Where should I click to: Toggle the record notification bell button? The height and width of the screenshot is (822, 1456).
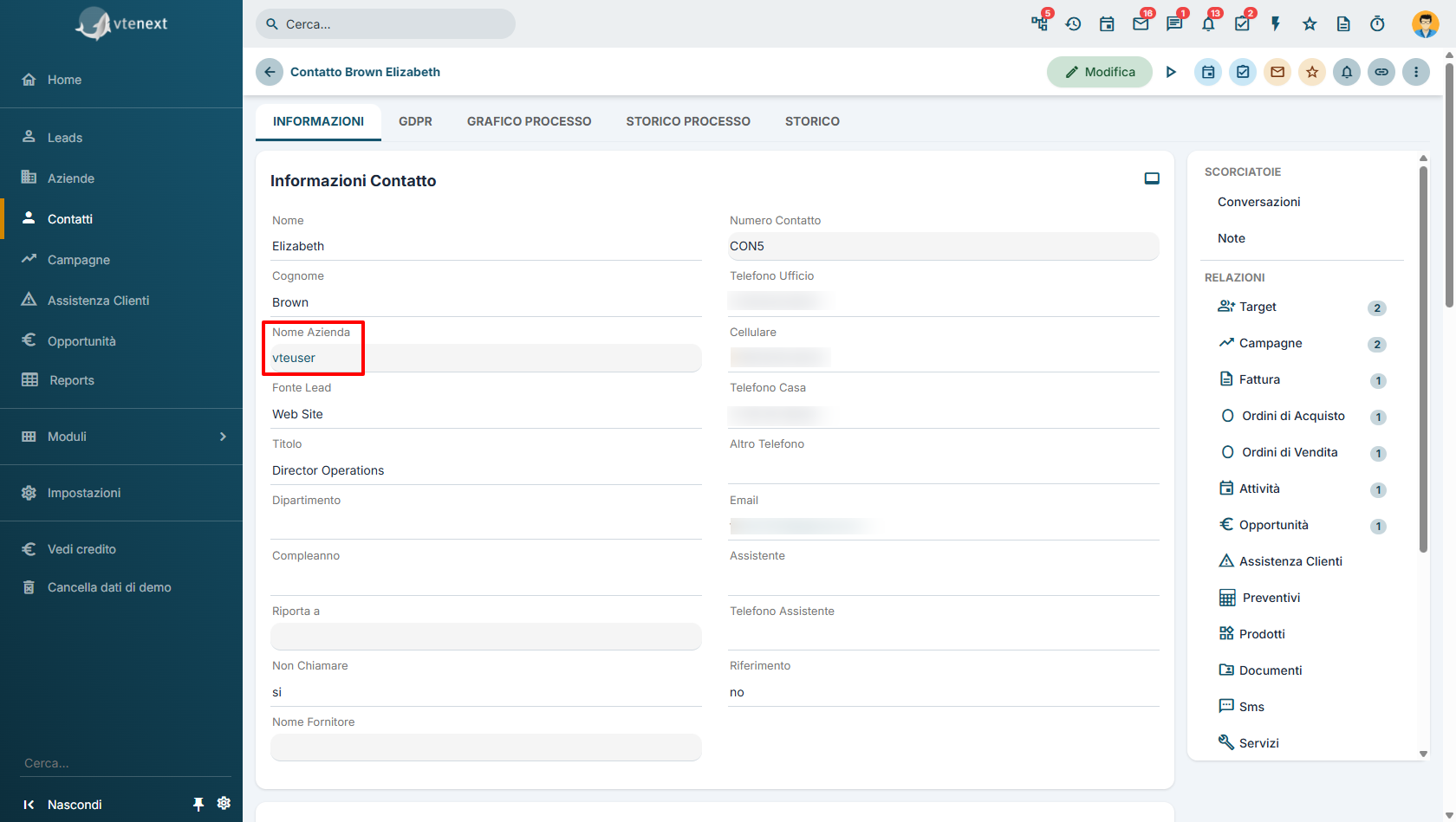1347,72
